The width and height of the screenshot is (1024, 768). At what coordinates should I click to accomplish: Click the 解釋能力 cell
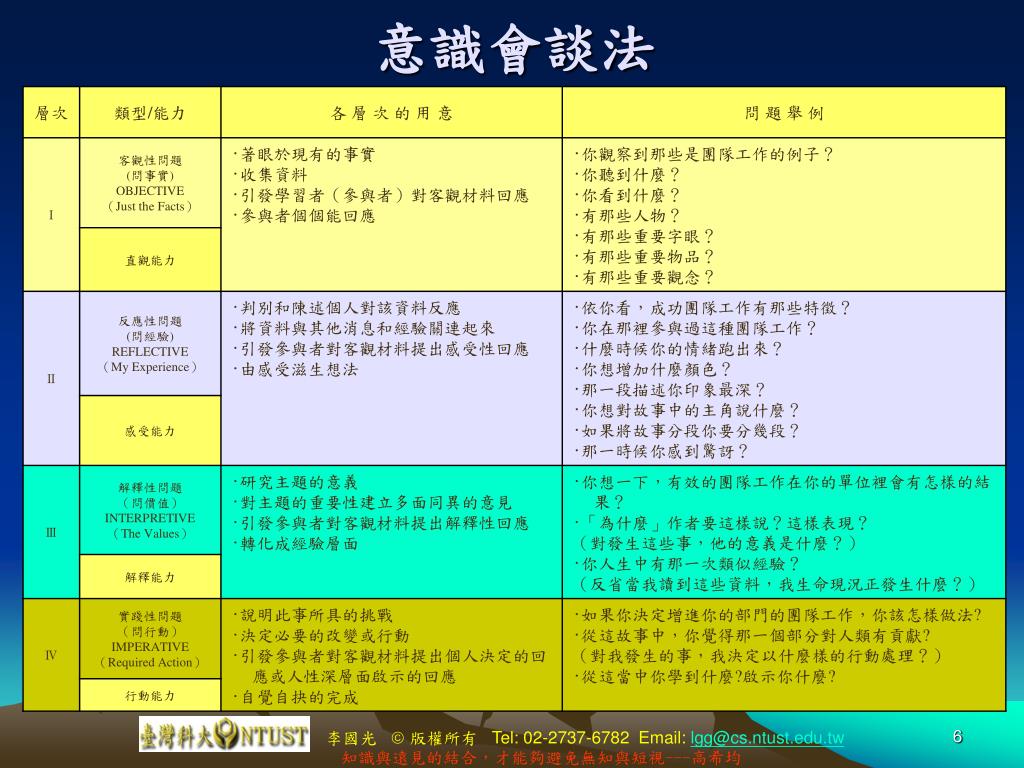[150, 577]
